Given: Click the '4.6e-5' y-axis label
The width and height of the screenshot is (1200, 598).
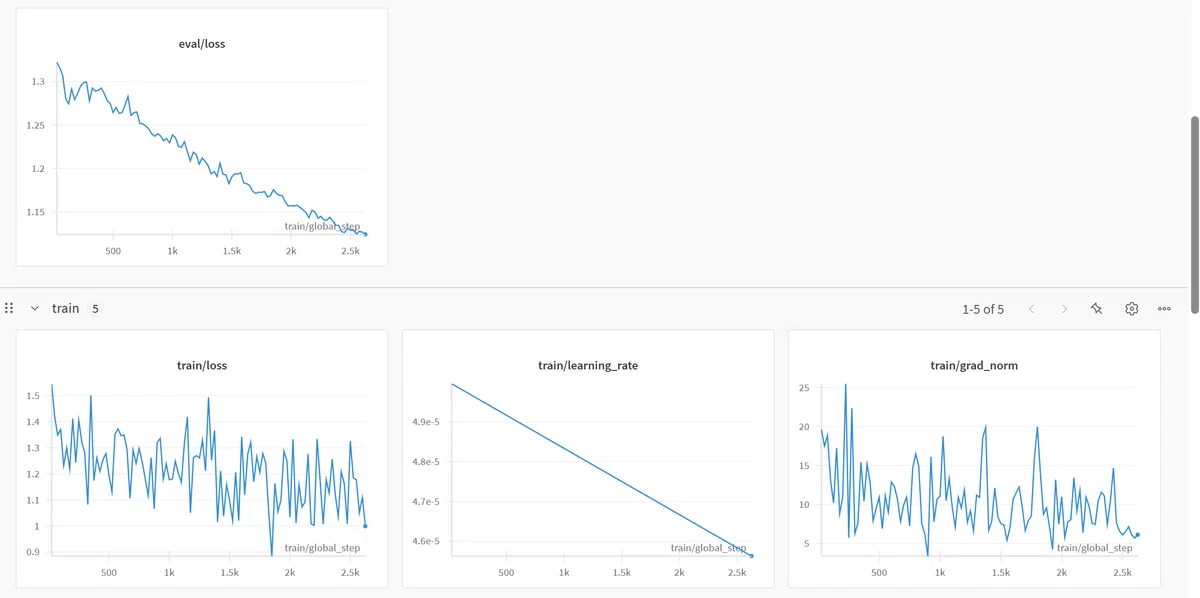Looking at the screenshot, I should (426, 541).
